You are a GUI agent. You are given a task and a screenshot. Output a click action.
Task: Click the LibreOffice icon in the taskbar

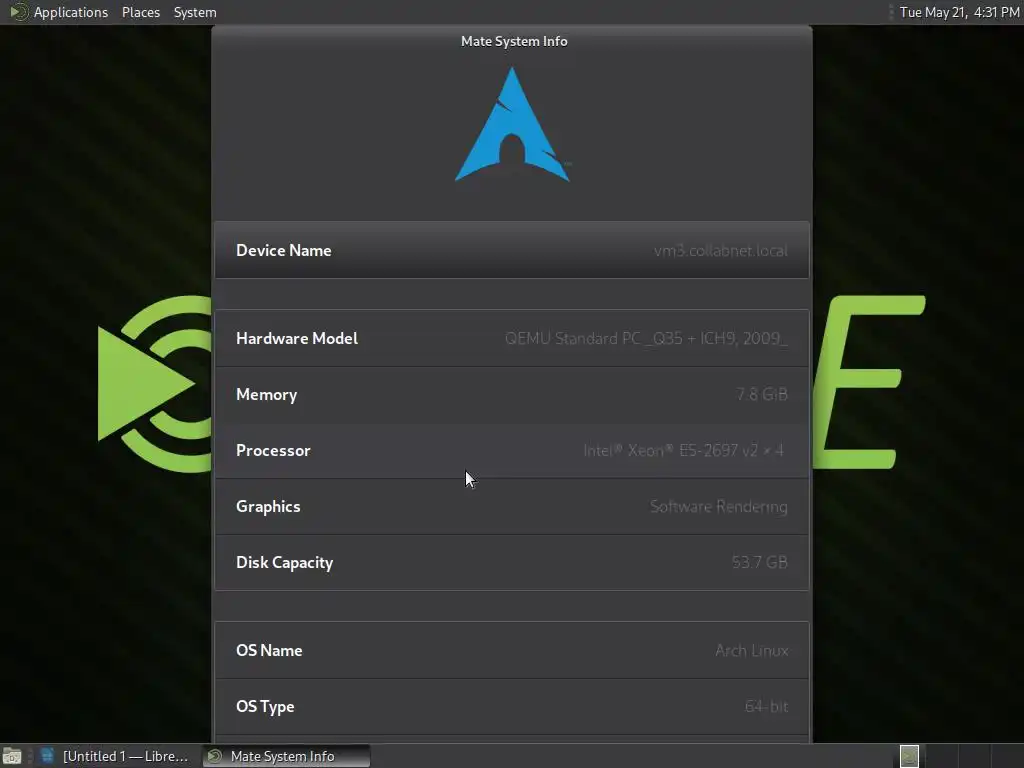point(47,756)
